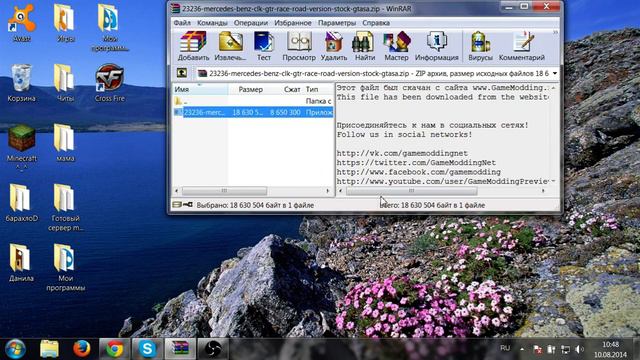Launch the Мастер wizard tool
This screenshot has height=360, width=640.
click(396, 47)
